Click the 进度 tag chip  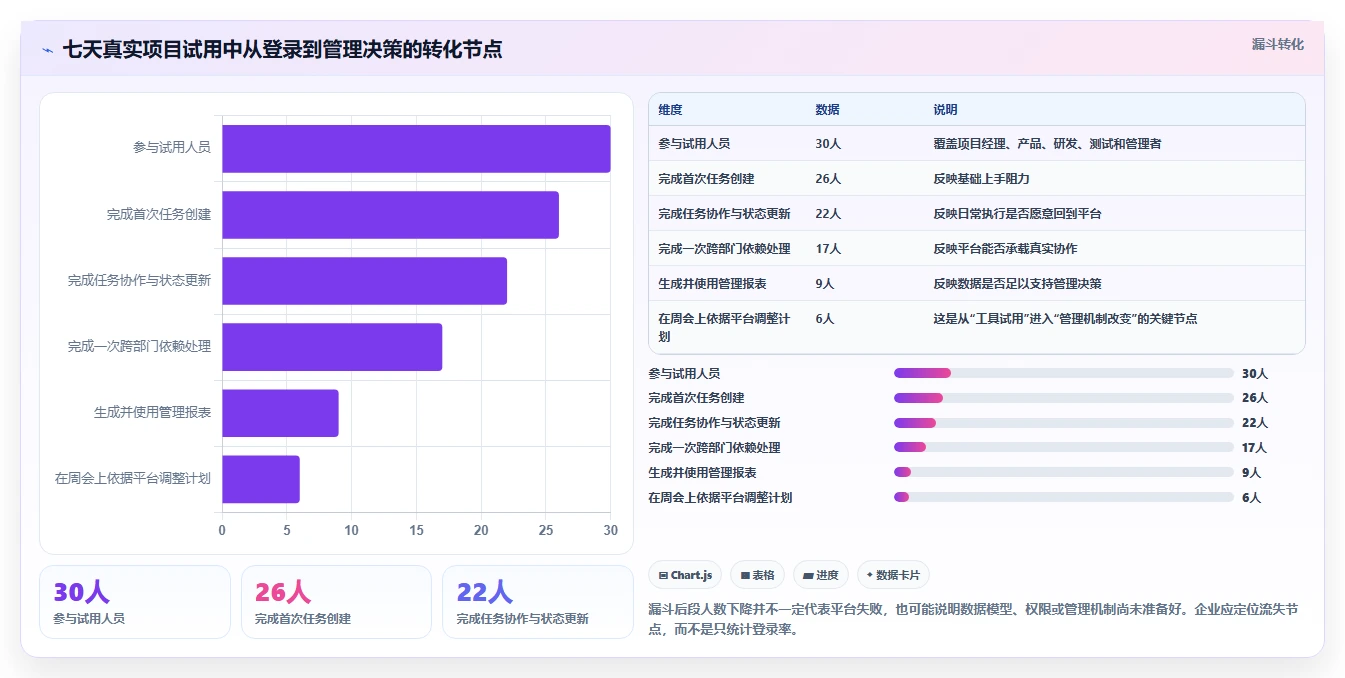click(x=821, y=575)
